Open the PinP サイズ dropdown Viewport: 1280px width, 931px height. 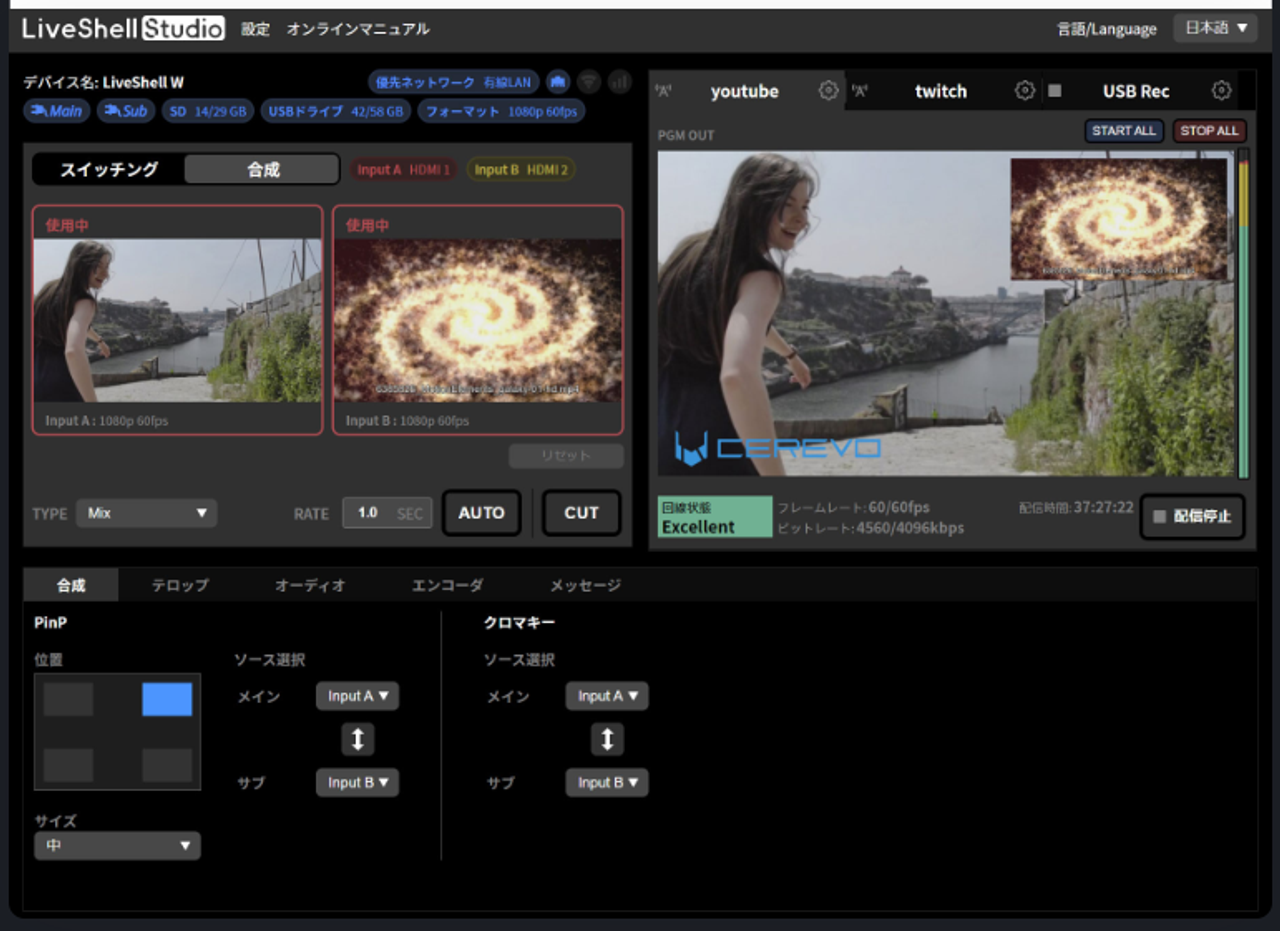117,846
